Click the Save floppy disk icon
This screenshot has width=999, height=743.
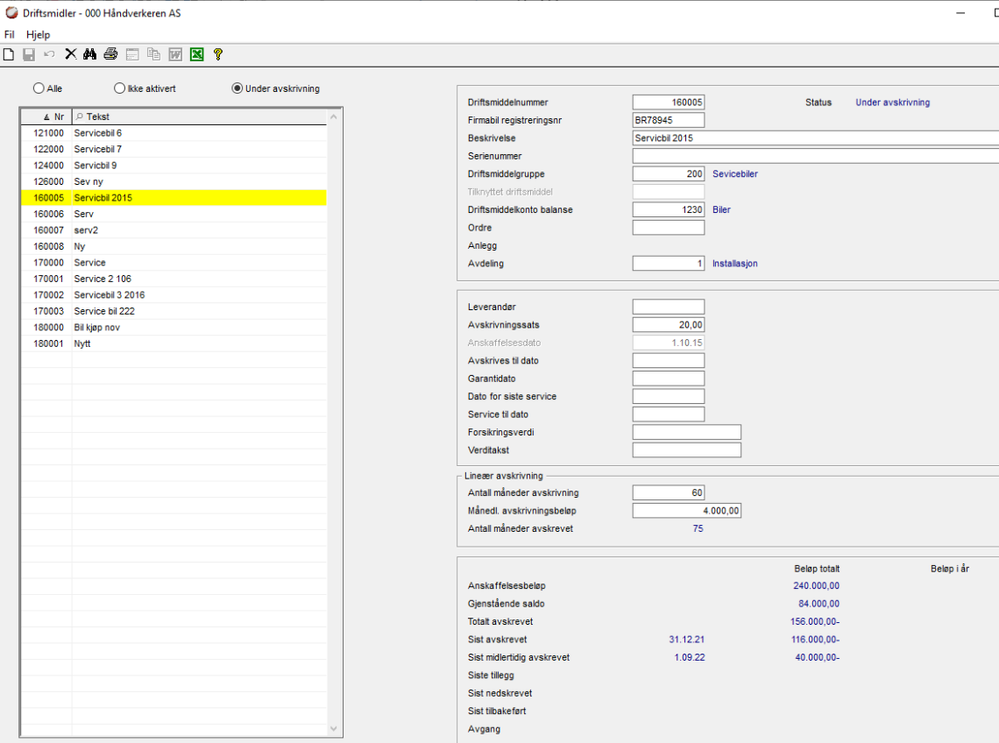tap(29, 54)
